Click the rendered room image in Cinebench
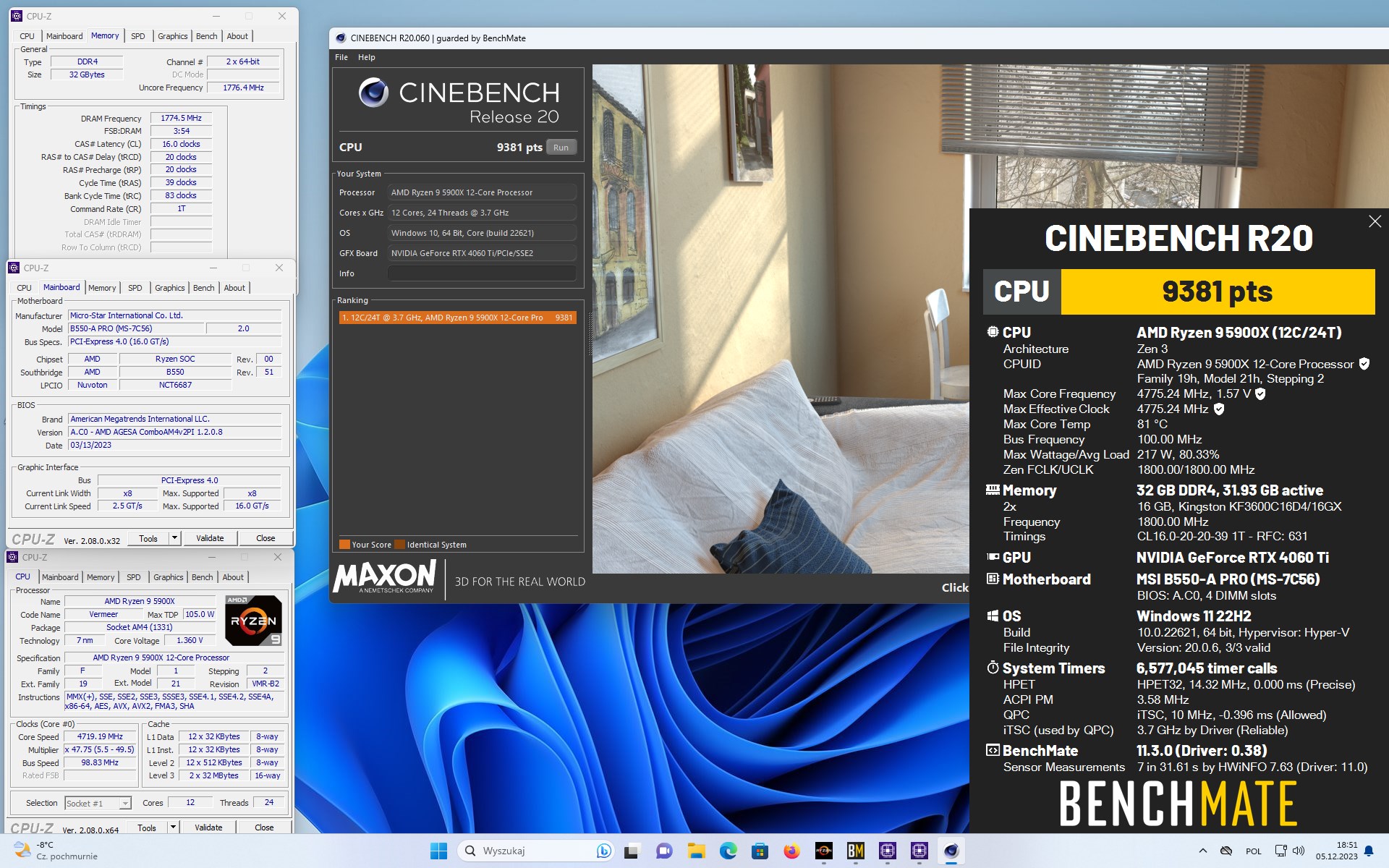1389x868 pixels. (781, 318)
